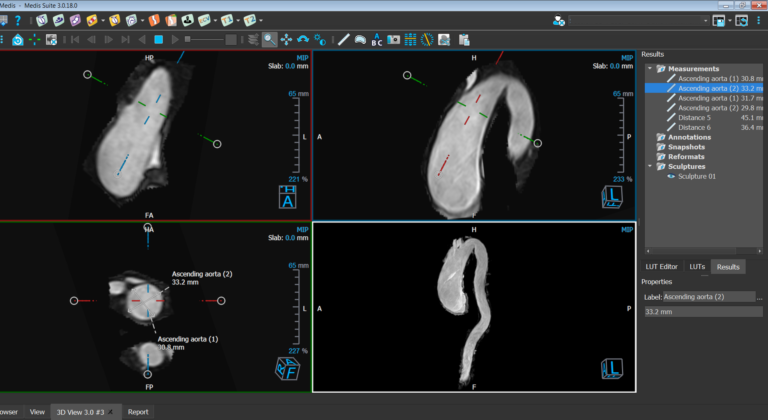Collapse the Sculptures tree node
This screenshot has width=768, height=420.
pos(650,167)
